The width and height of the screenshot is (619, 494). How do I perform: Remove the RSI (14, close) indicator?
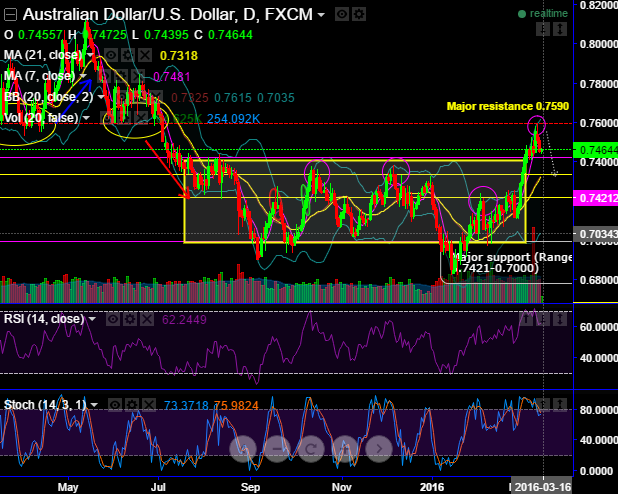coord(147,319)
